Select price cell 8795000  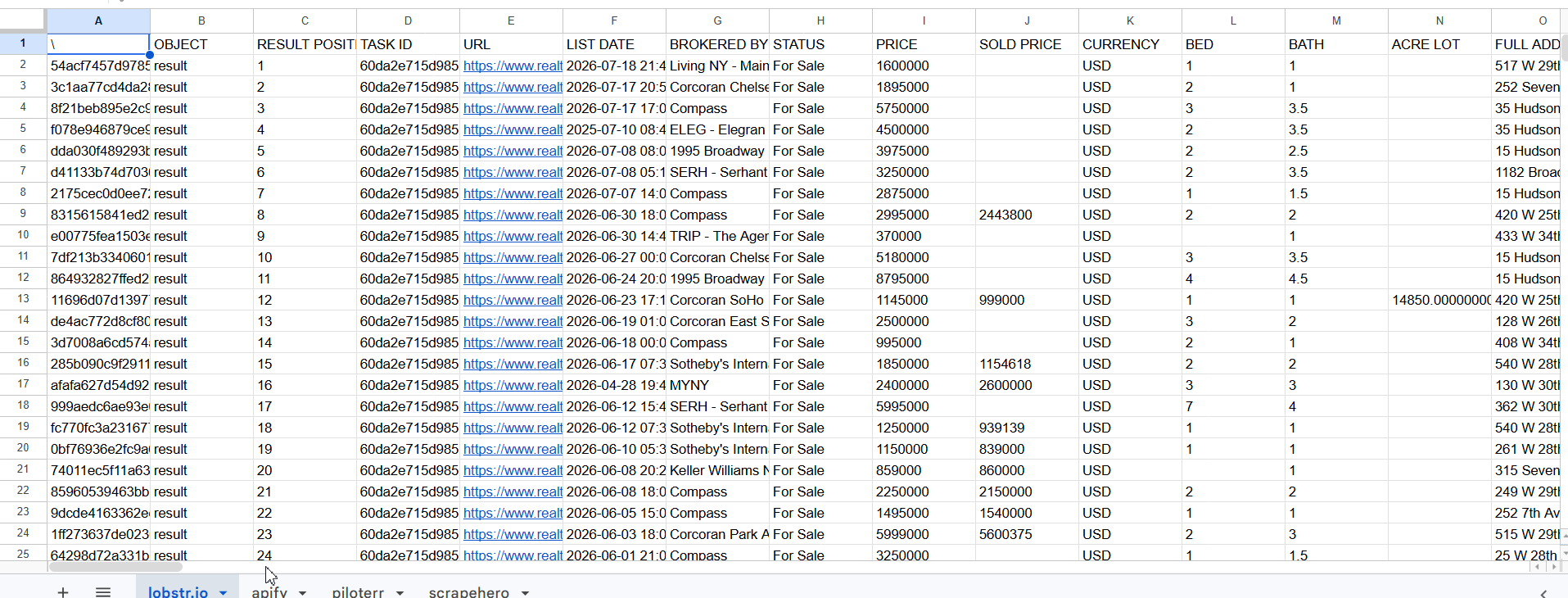click(x=924, y=279)
